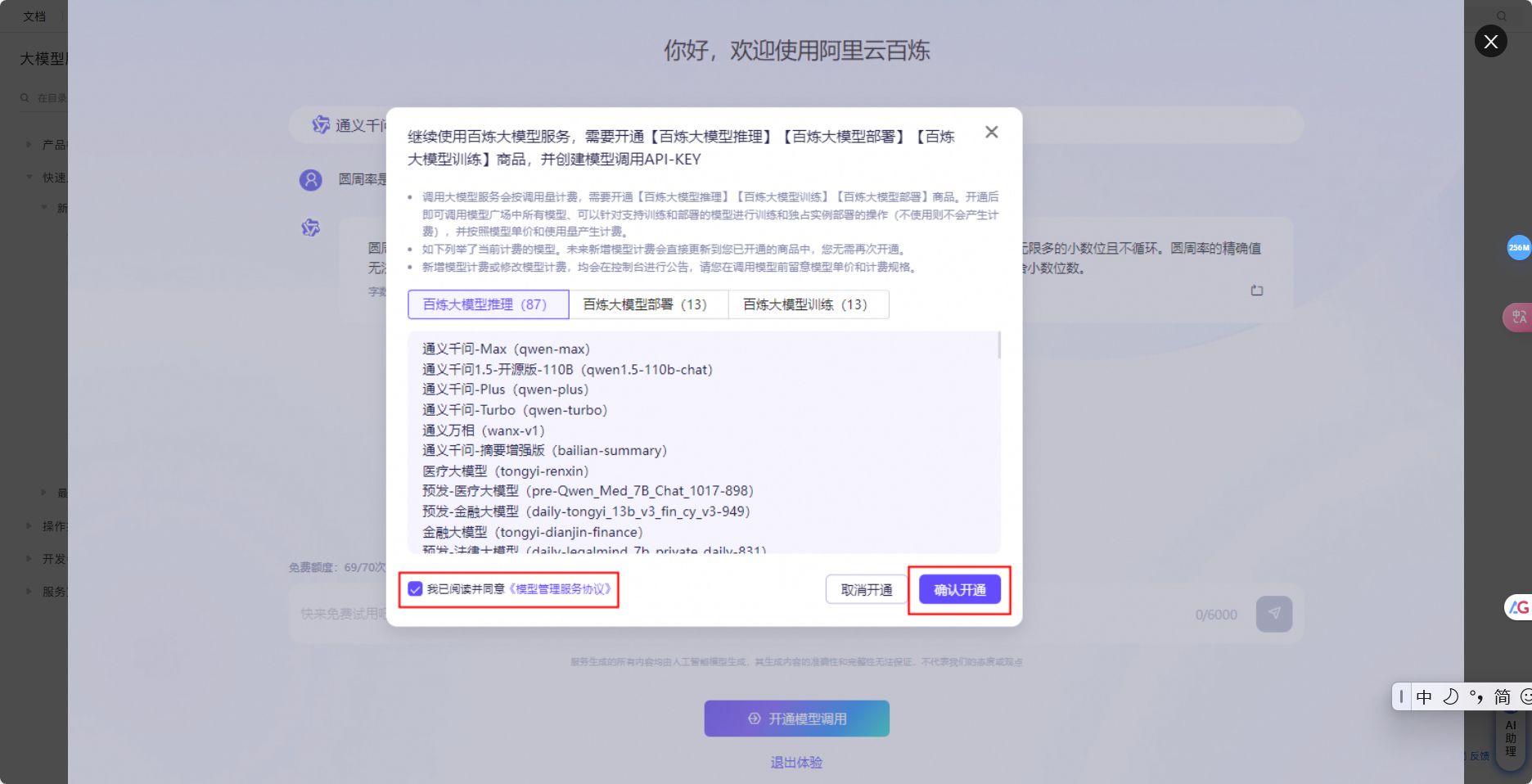The width and height of the screenshot is (1532, 784).
Task: Click the copy icon in the answer card
Action: 1257,290
